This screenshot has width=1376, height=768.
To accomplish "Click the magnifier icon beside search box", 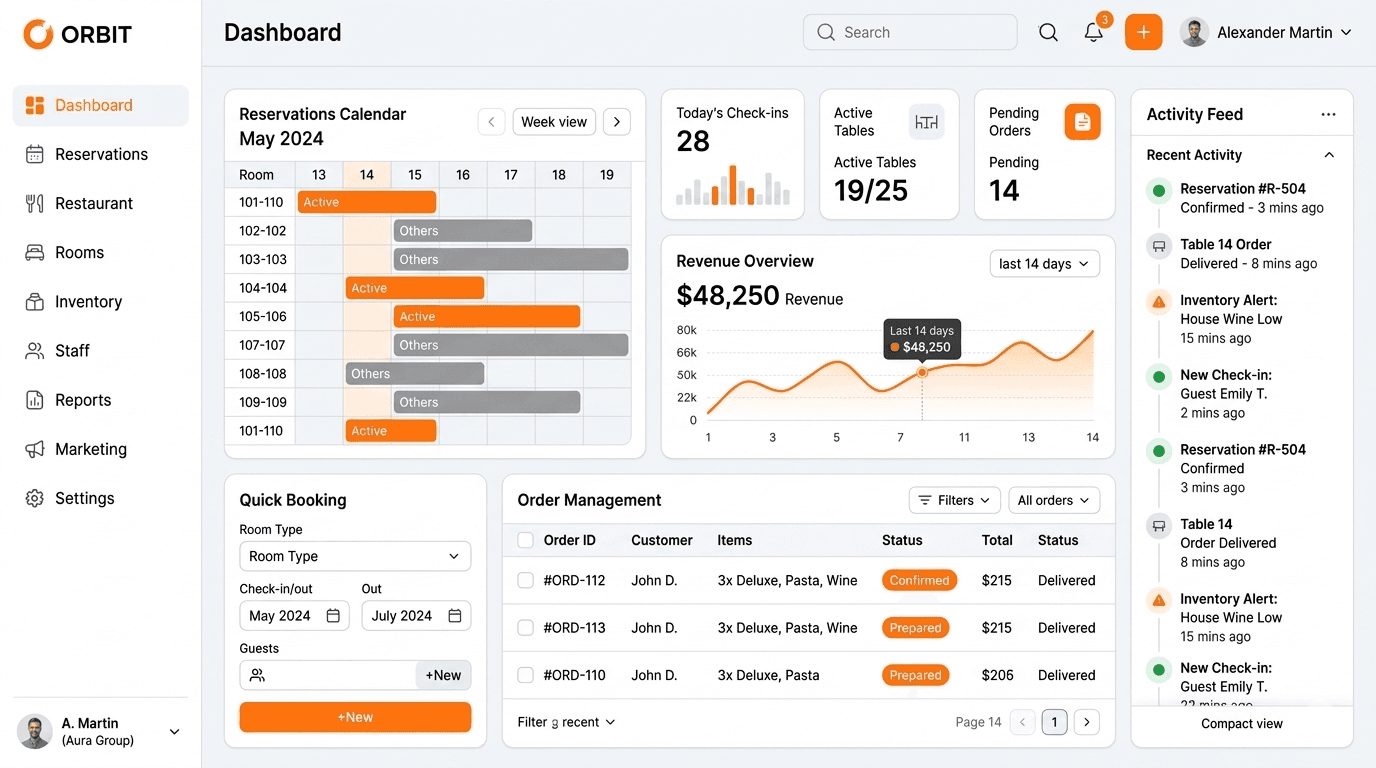I will [1048, 33].
